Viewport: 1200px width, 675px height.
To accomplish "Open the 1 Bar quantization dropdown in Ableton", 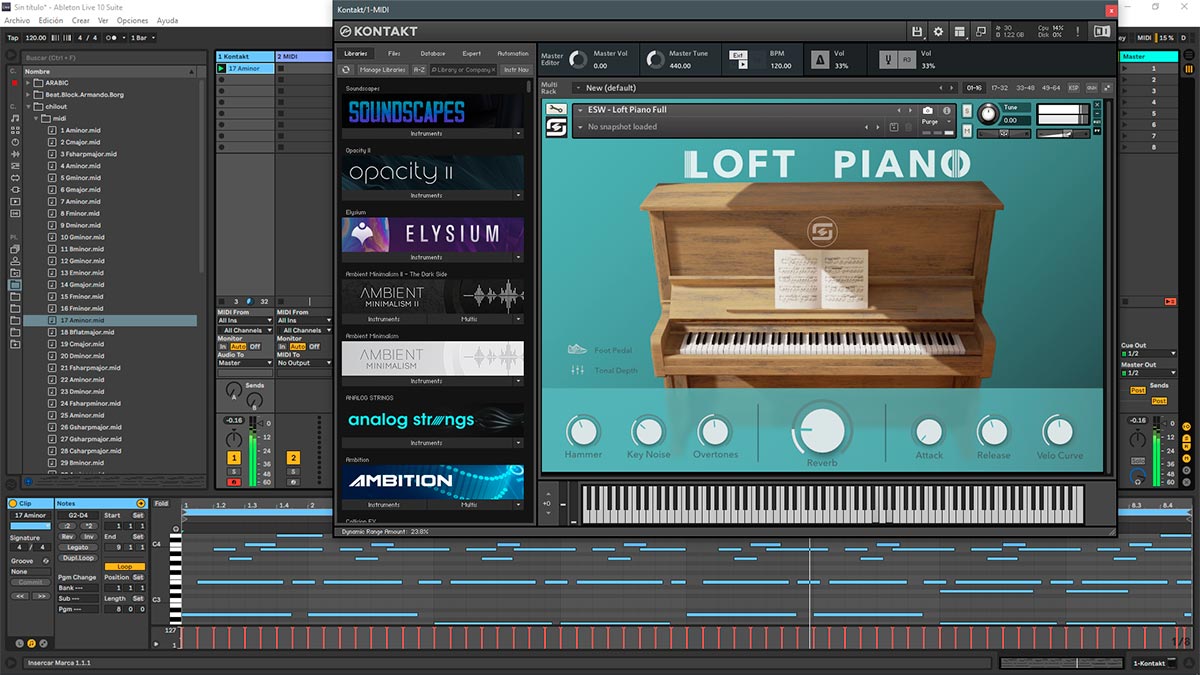I will tap(143, 38).
